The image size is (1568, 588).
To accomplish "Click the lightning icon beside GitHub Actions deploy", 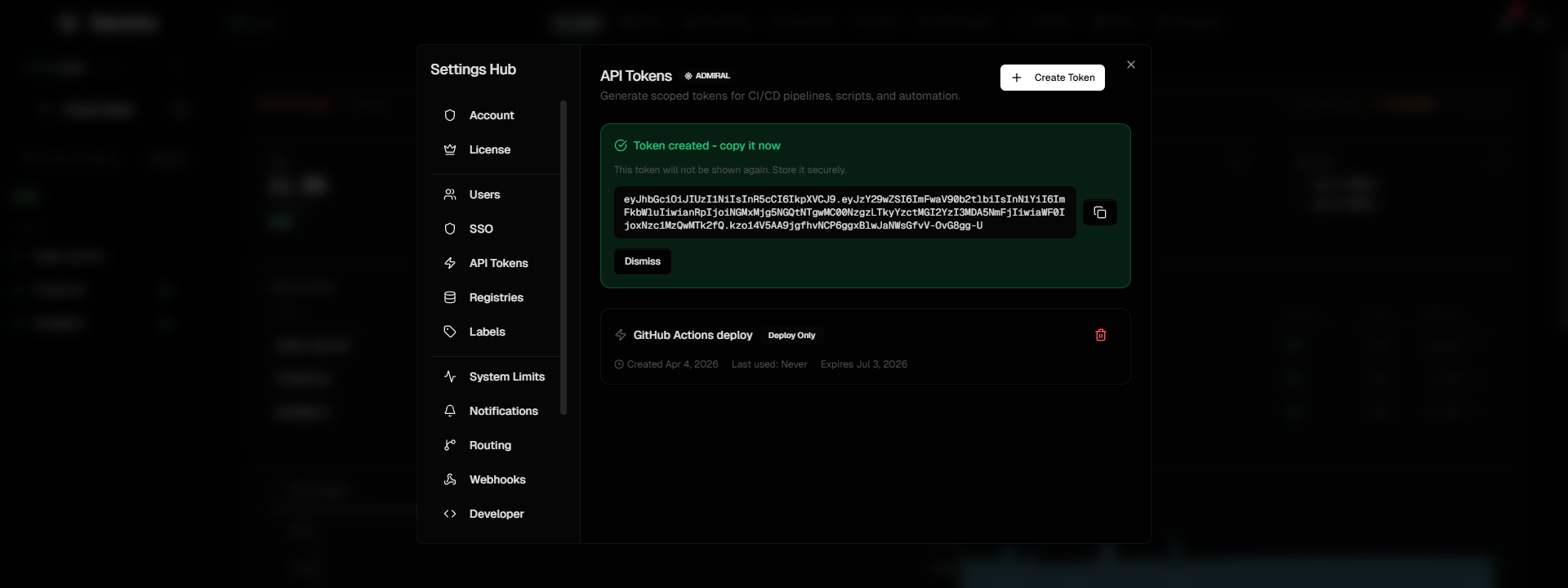I will pos(621,335).
